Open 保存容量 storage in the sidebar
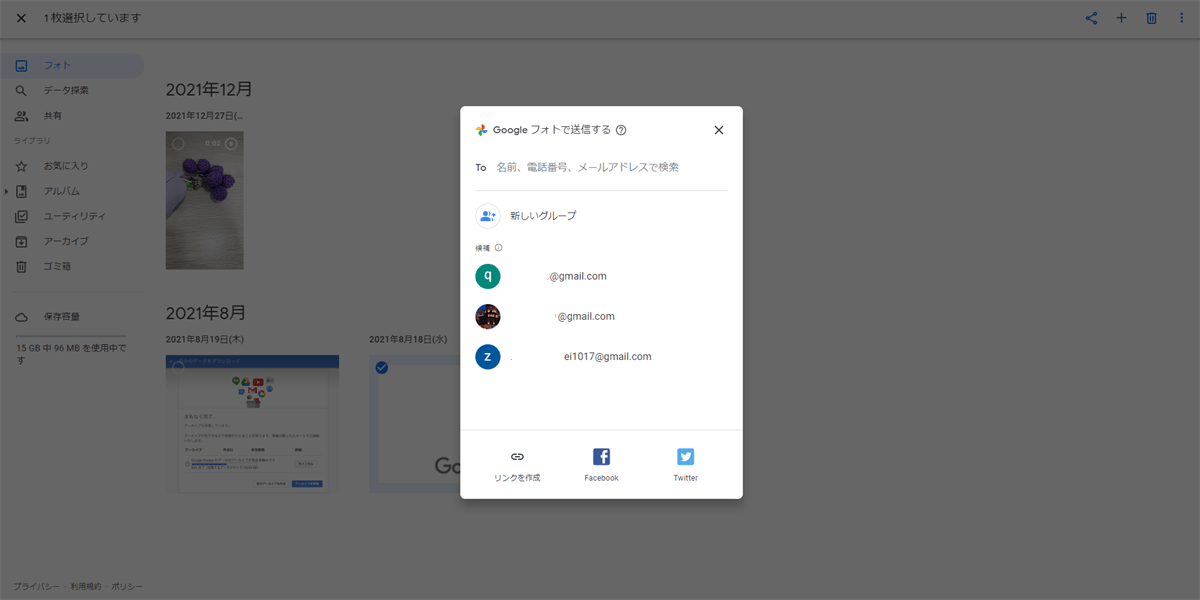 pos(72,317)
